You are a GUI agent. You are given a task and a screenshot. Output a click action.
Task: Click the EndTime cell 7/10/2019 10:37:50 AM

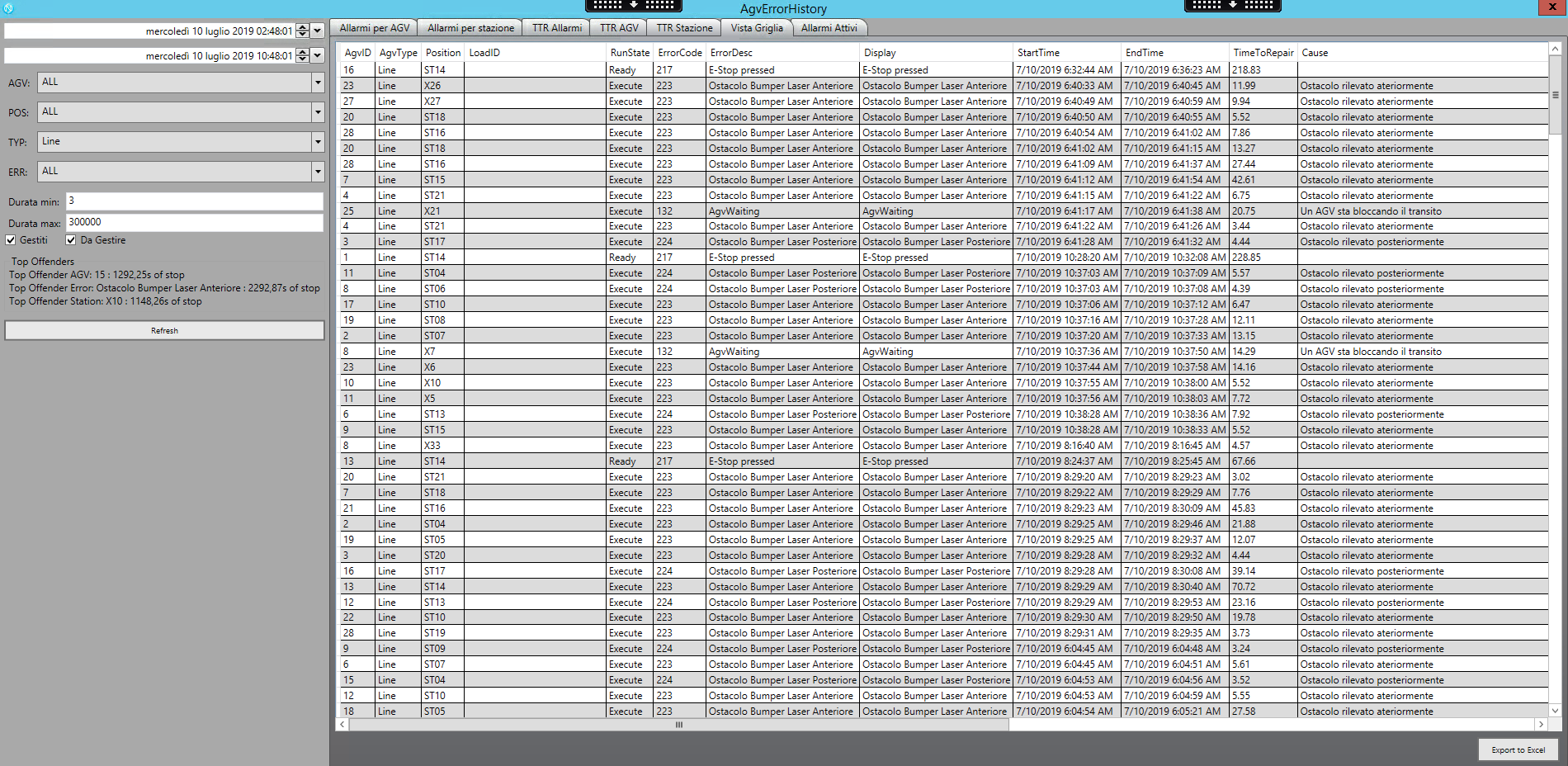[x=1176, y=352]
